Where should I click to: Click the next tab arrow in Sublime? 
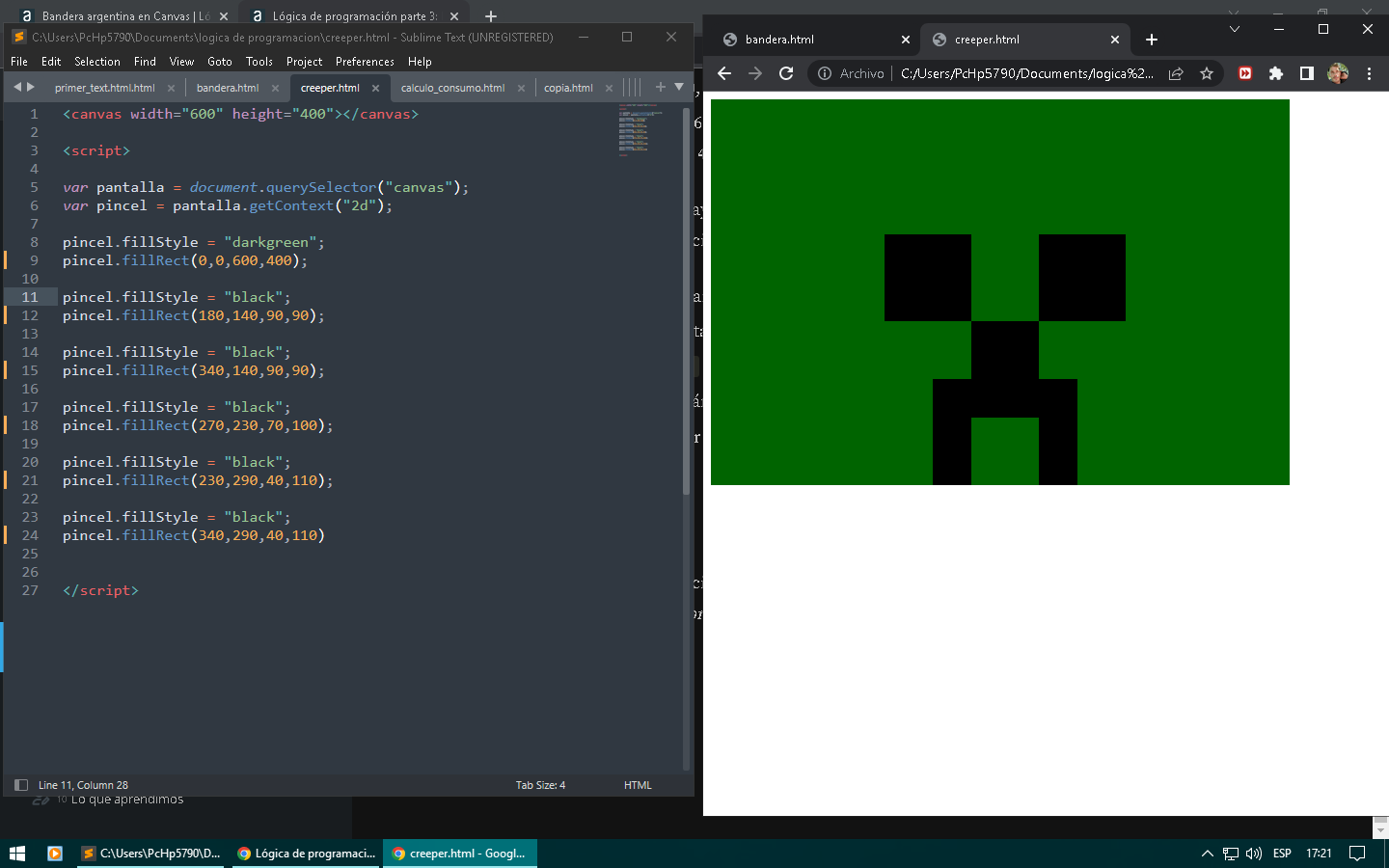[31, 87]
